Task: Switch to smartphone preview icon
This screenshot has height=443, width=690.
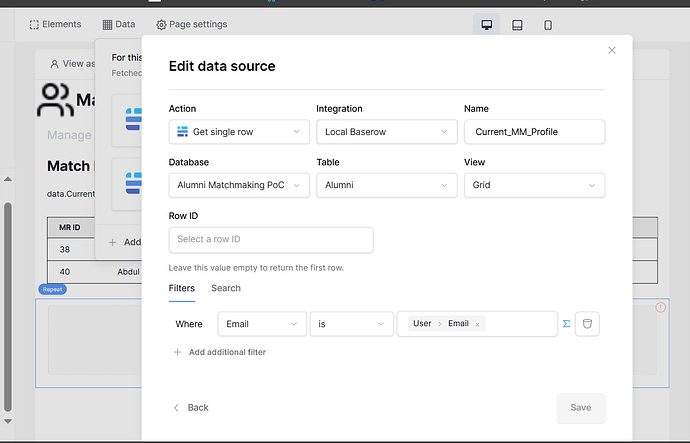Action: tap(548, 25)
